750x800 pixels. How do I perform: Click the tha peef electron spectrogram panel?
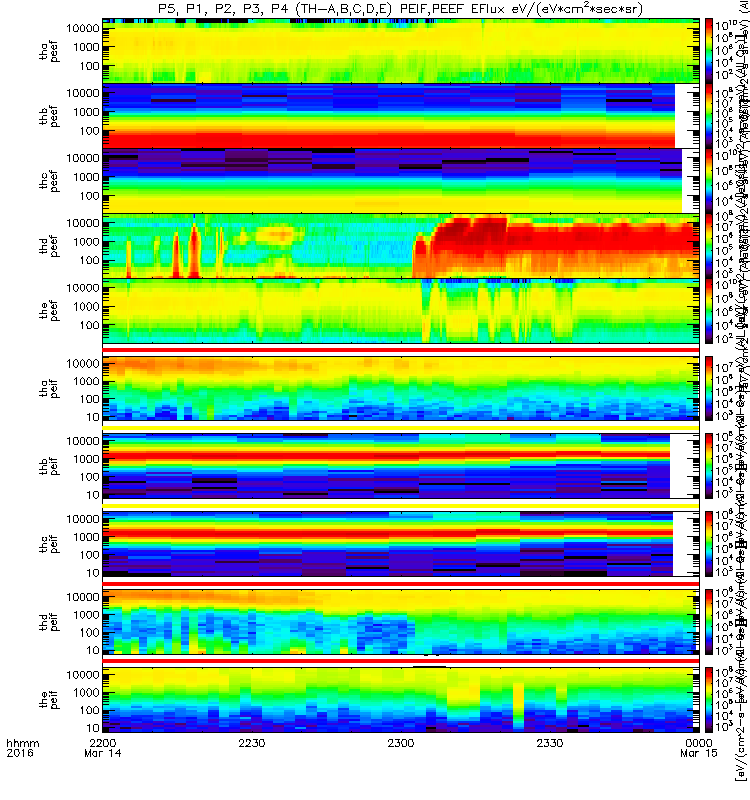click(401, 51)
